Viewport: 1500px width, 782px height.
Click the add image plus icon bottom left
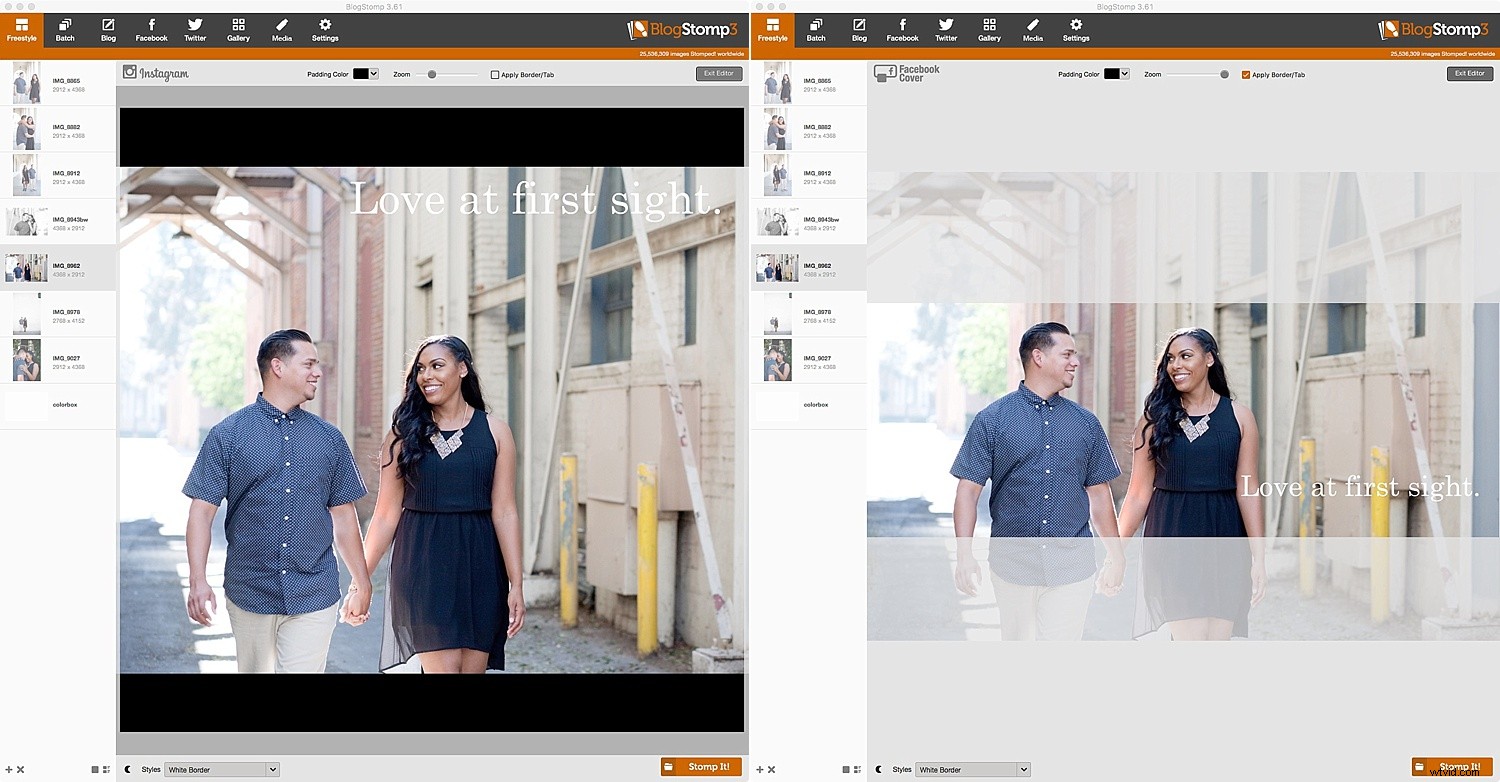coord(8,769)
